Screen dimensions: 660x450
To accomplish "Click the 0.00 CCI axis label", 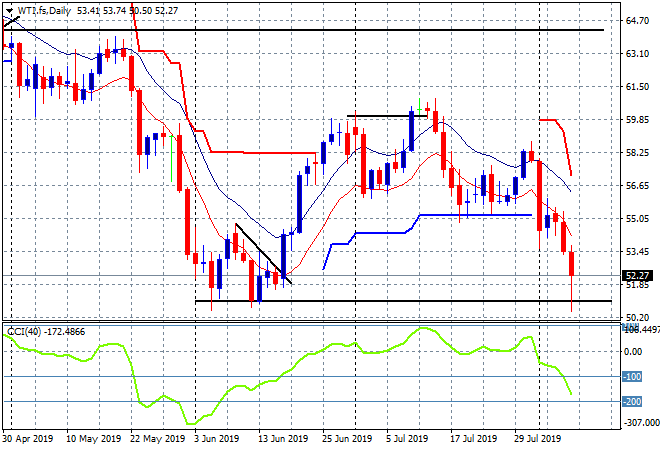I will point(633,351).
